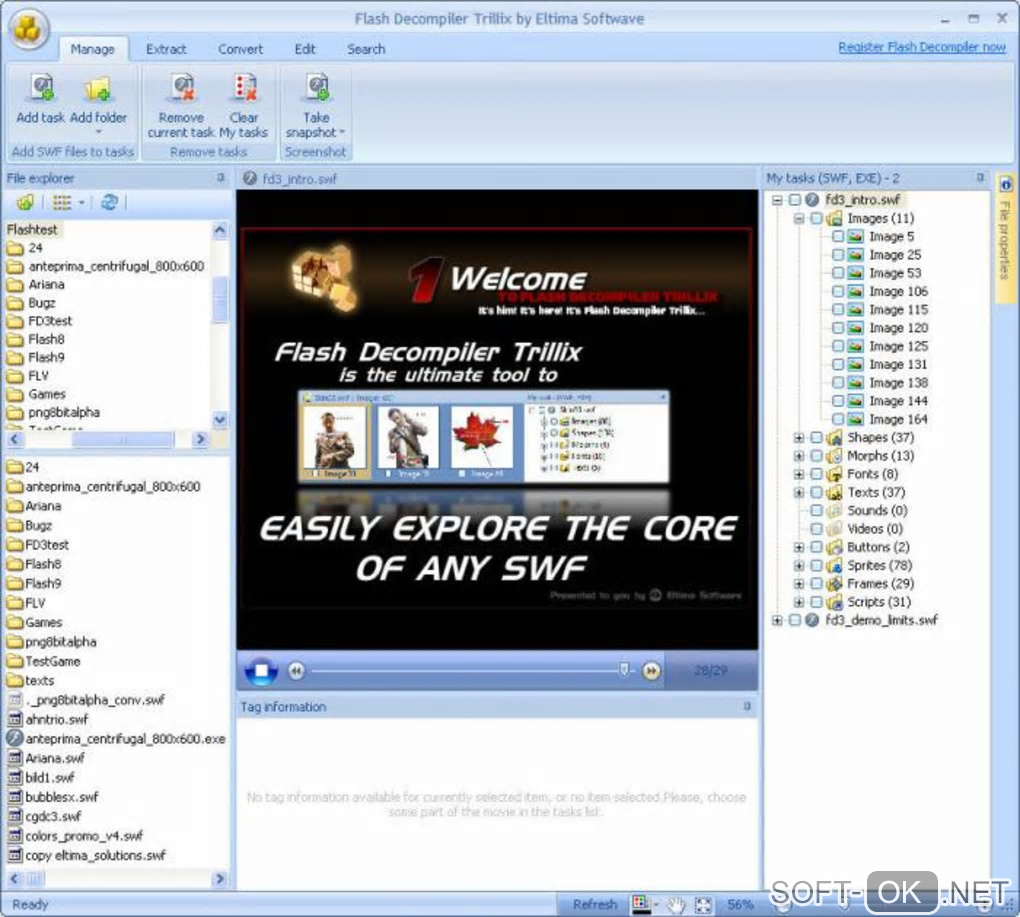Expand the Texts (37) node

coord(799,492)
